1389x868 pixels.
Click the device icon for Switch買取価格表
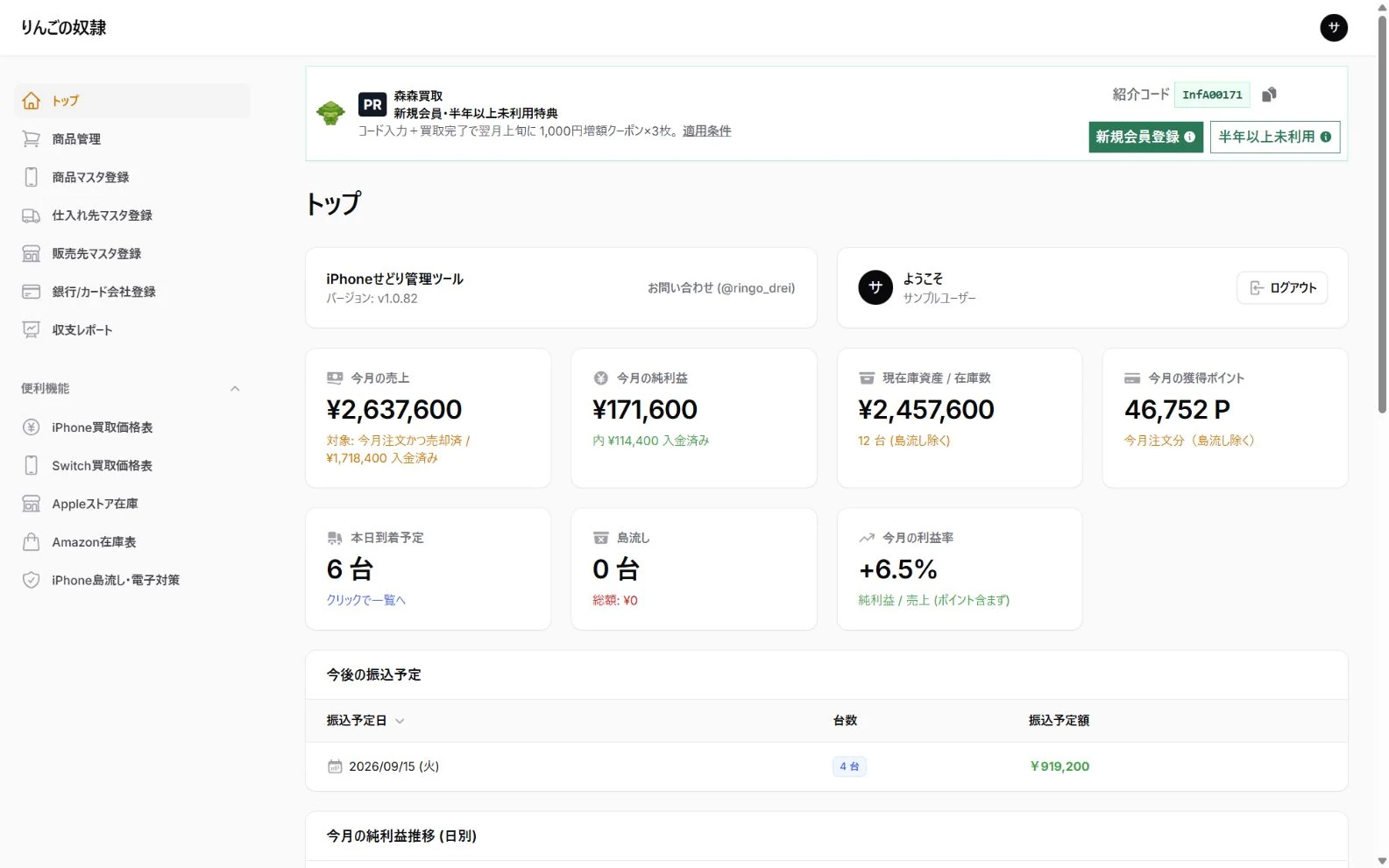pyautogui.click(x=32, y=466)
